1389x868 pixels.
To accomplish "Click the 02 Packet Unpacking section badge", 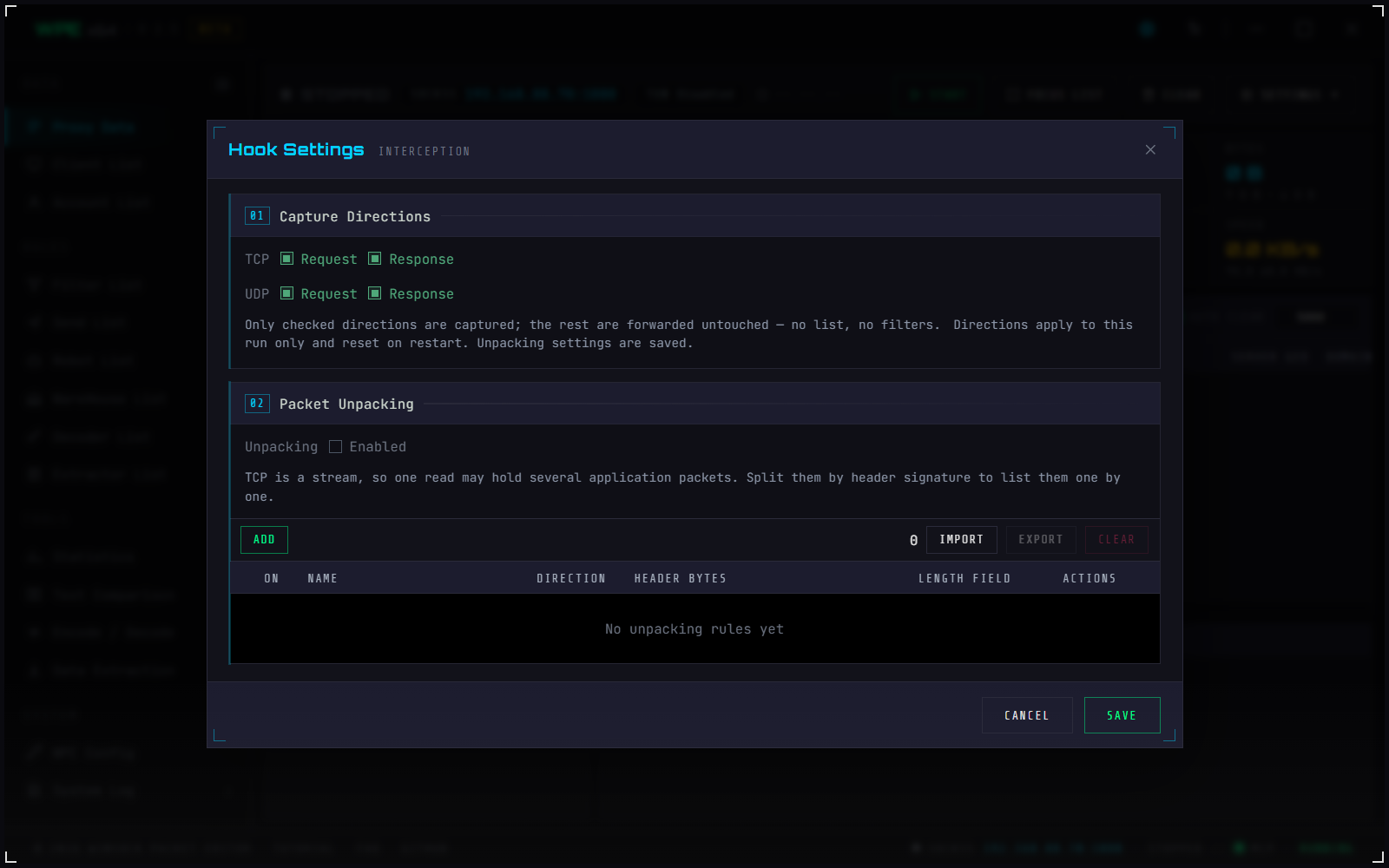I will point(257,403).
